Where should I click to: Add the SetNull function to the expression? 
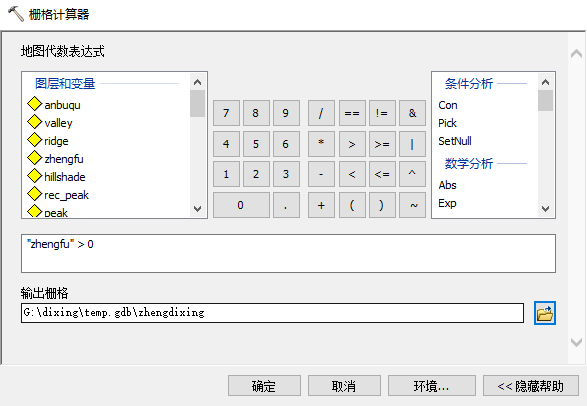[455, 141]
